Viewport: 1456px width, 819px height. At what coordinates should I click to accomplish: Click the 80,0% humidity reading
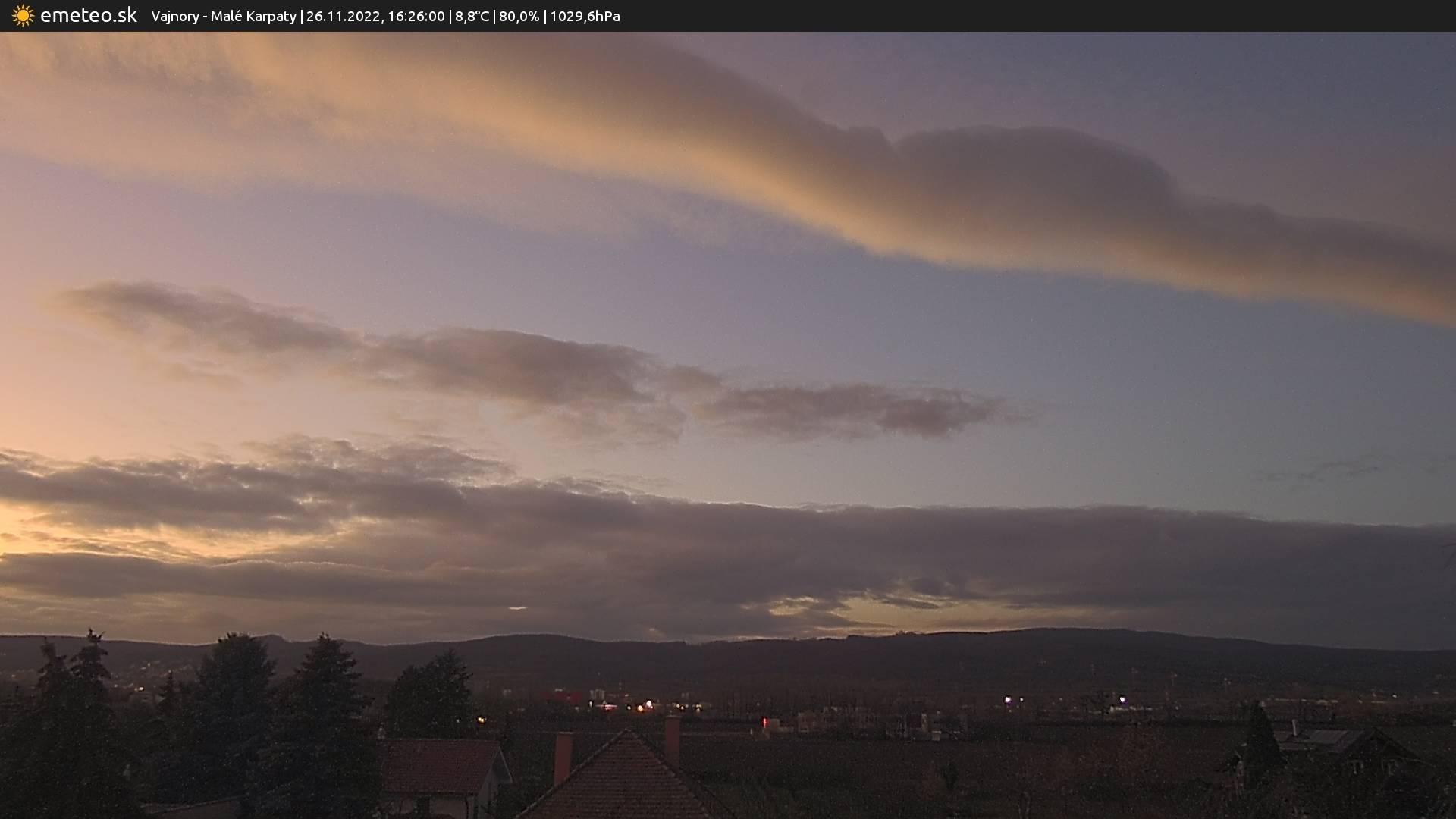[519, 17]
